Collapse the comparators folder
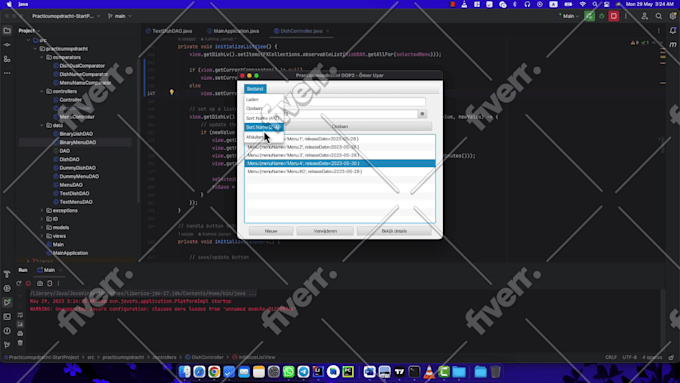 [42, 57]
